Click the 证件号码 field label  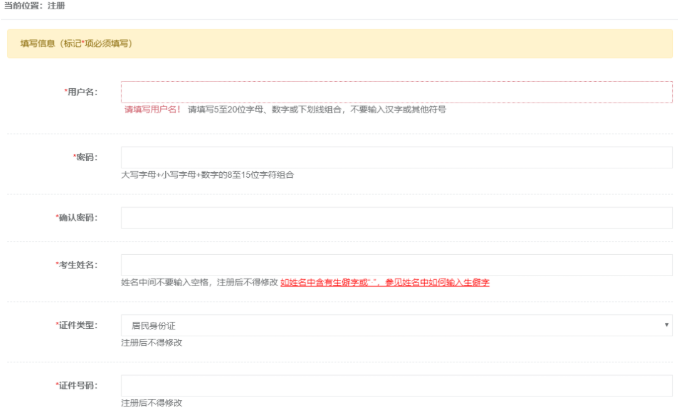(x=77, y=385)
